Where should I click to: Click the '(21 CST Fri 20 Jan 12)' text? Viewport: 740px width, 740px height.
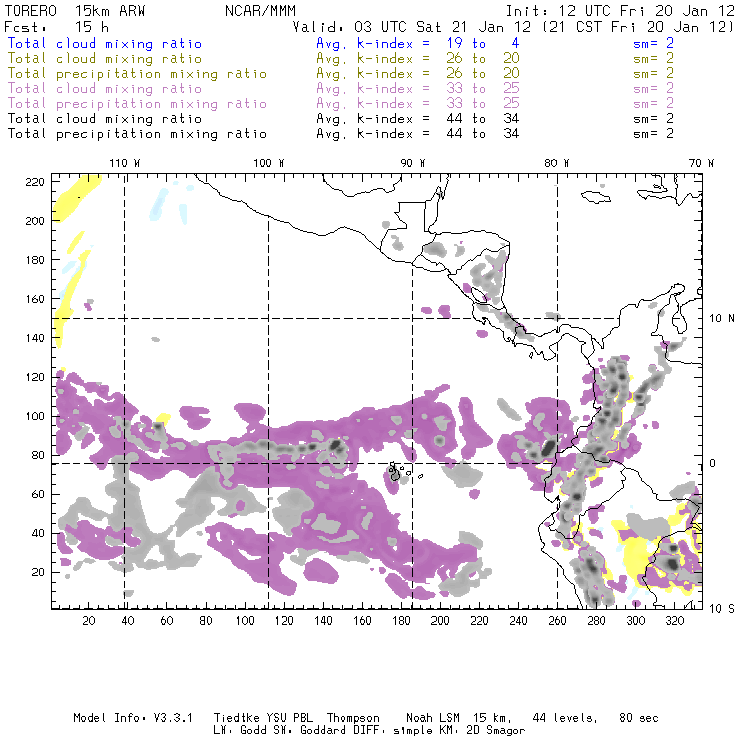coord(638,27)
